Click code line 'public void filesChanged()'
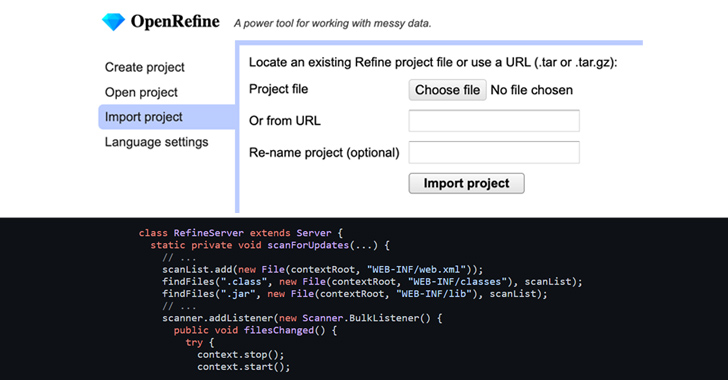This screenshot has height=380, width=728. [x=255, y=330]
